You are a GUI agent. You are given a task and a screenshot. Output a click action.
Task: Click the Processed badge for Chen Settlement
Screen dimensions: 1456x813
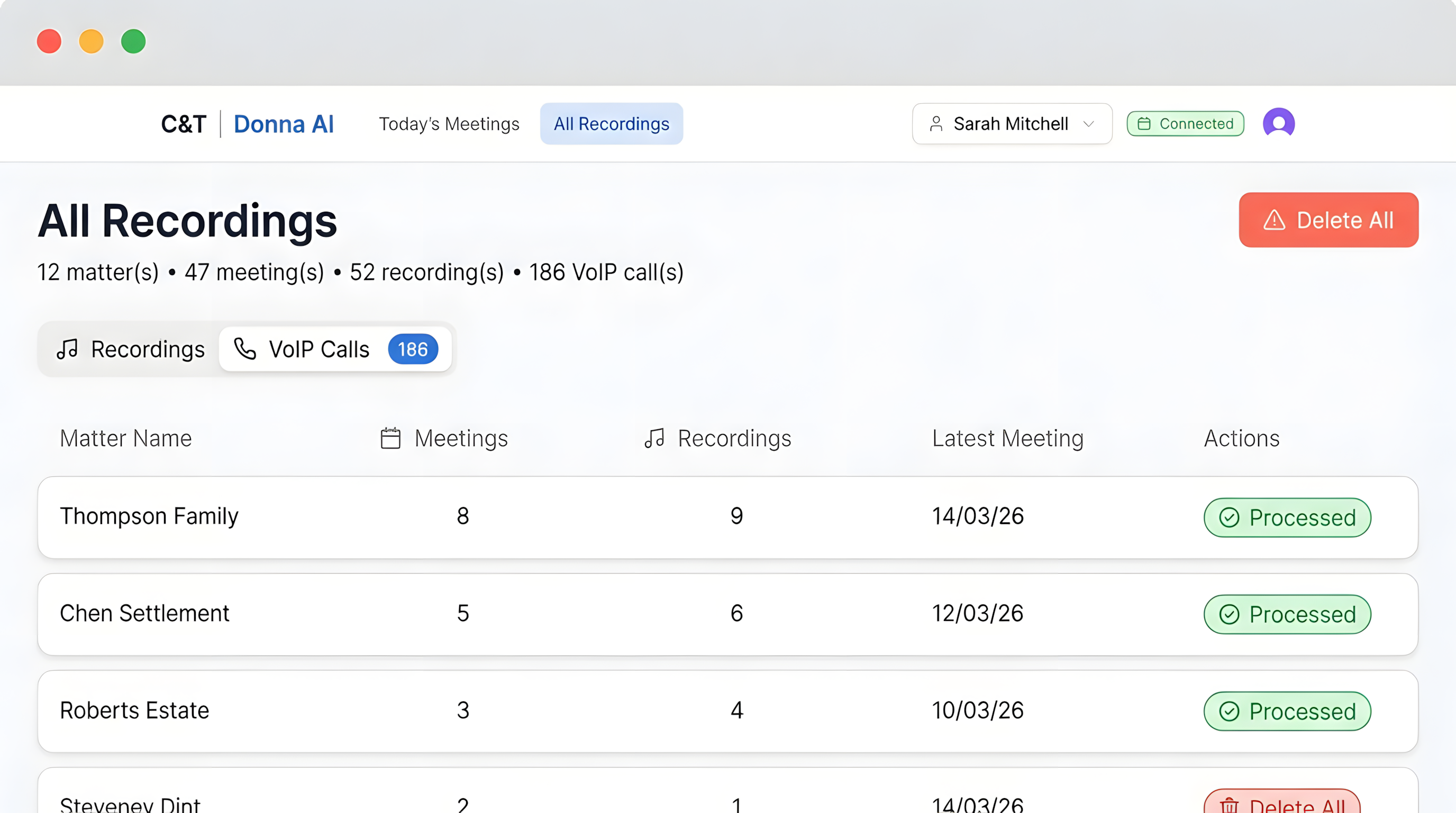1287,615
